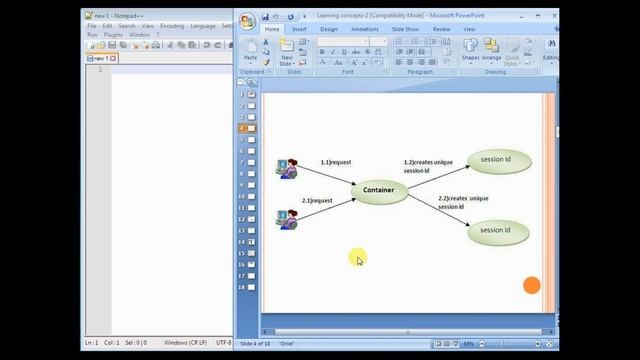
Task: Click Cut icon in Clipboard group
Action: 266,42
